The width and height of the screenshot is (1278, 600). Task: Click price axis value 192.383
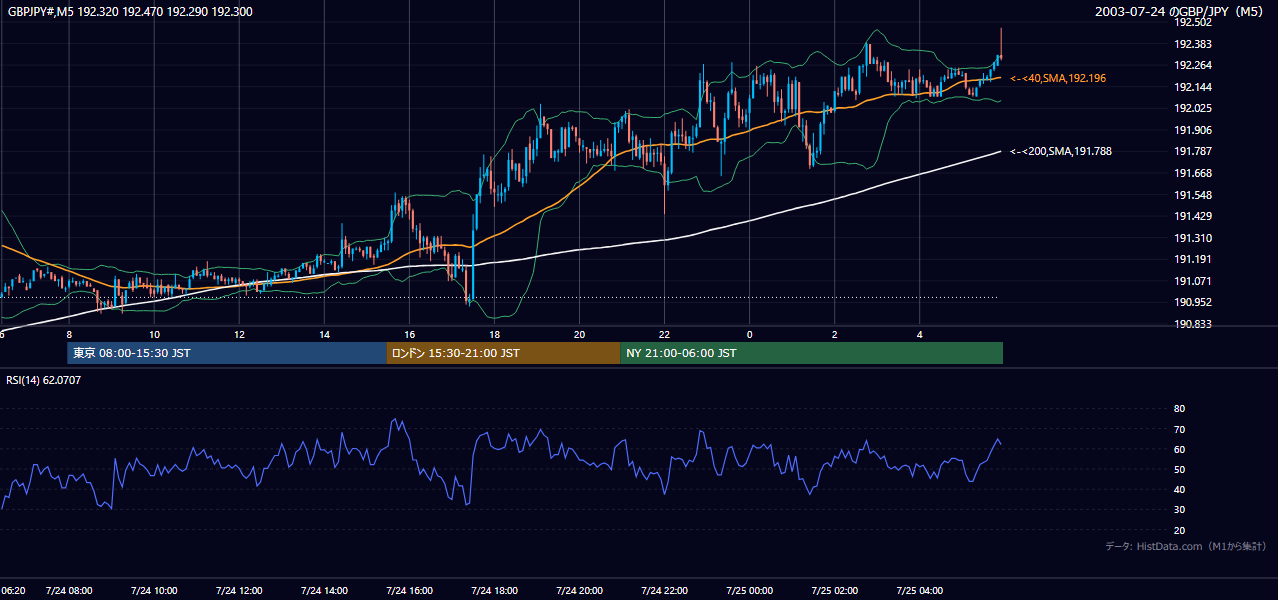(1193, 44)
